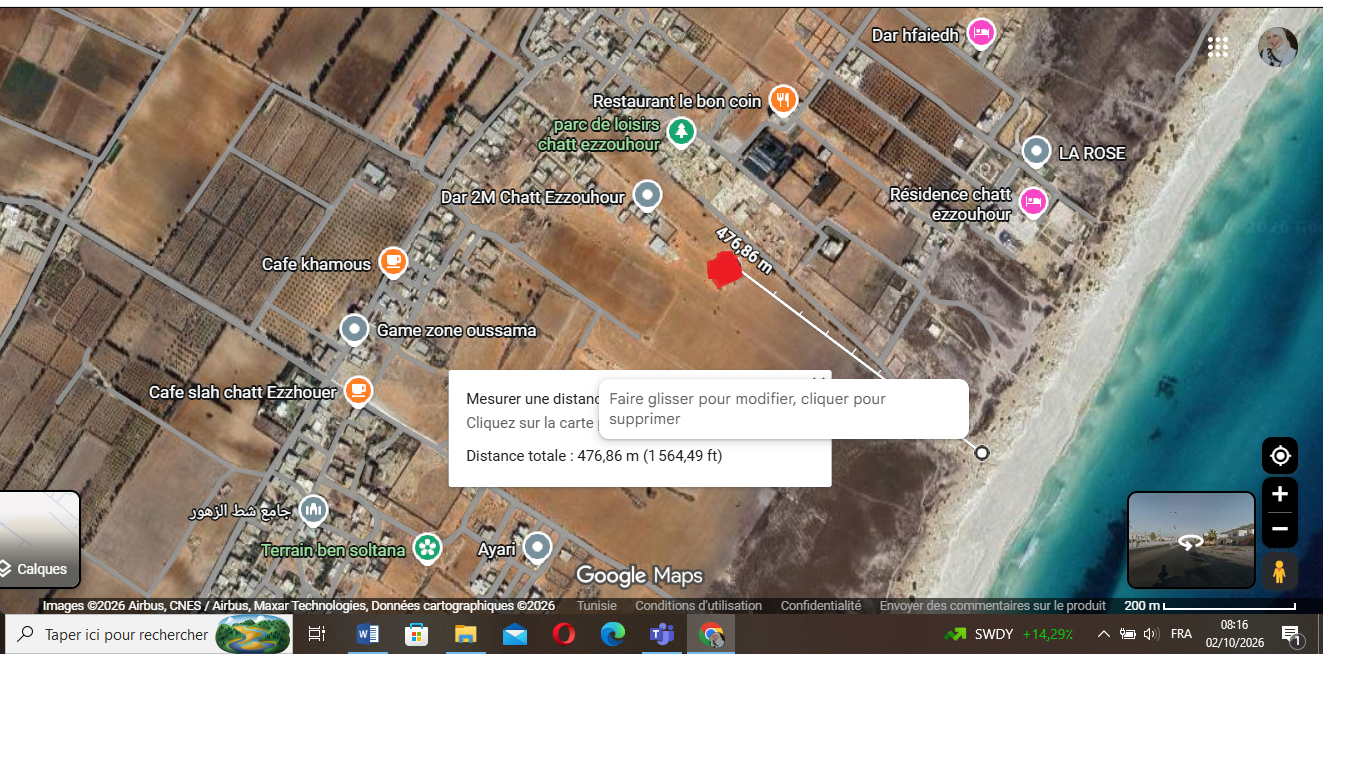Image resolution: width=1366 pixels, height=768 pixels.
Task: Select the Restaurant le bon coin marker
Action: [x=783, y=100]
